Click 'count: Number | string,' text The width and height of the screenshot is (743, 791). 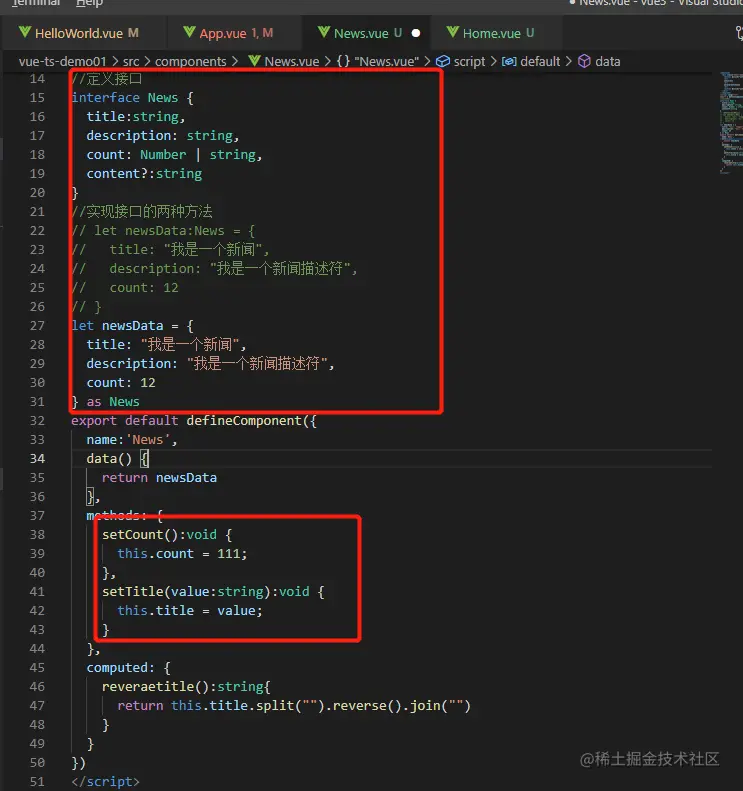174,154
